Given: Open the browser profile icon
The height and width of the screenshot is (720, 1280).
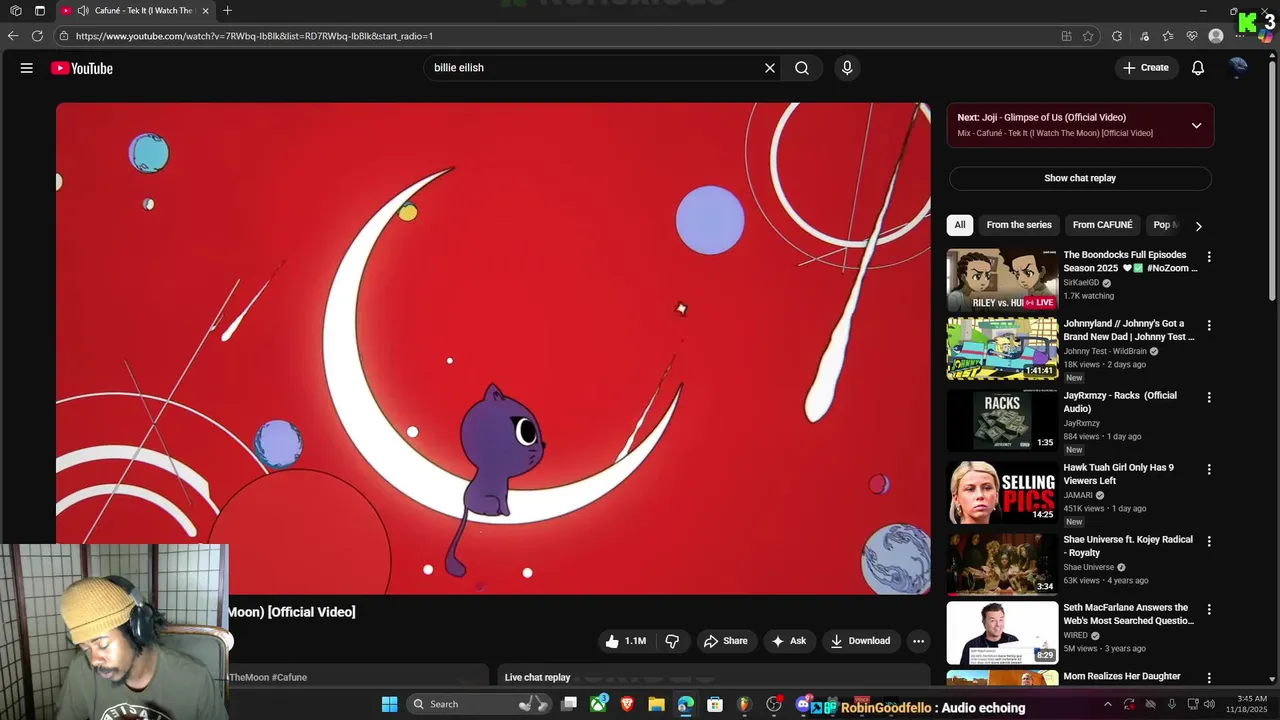Looking at the screenshot, I should coord(1216,36).
